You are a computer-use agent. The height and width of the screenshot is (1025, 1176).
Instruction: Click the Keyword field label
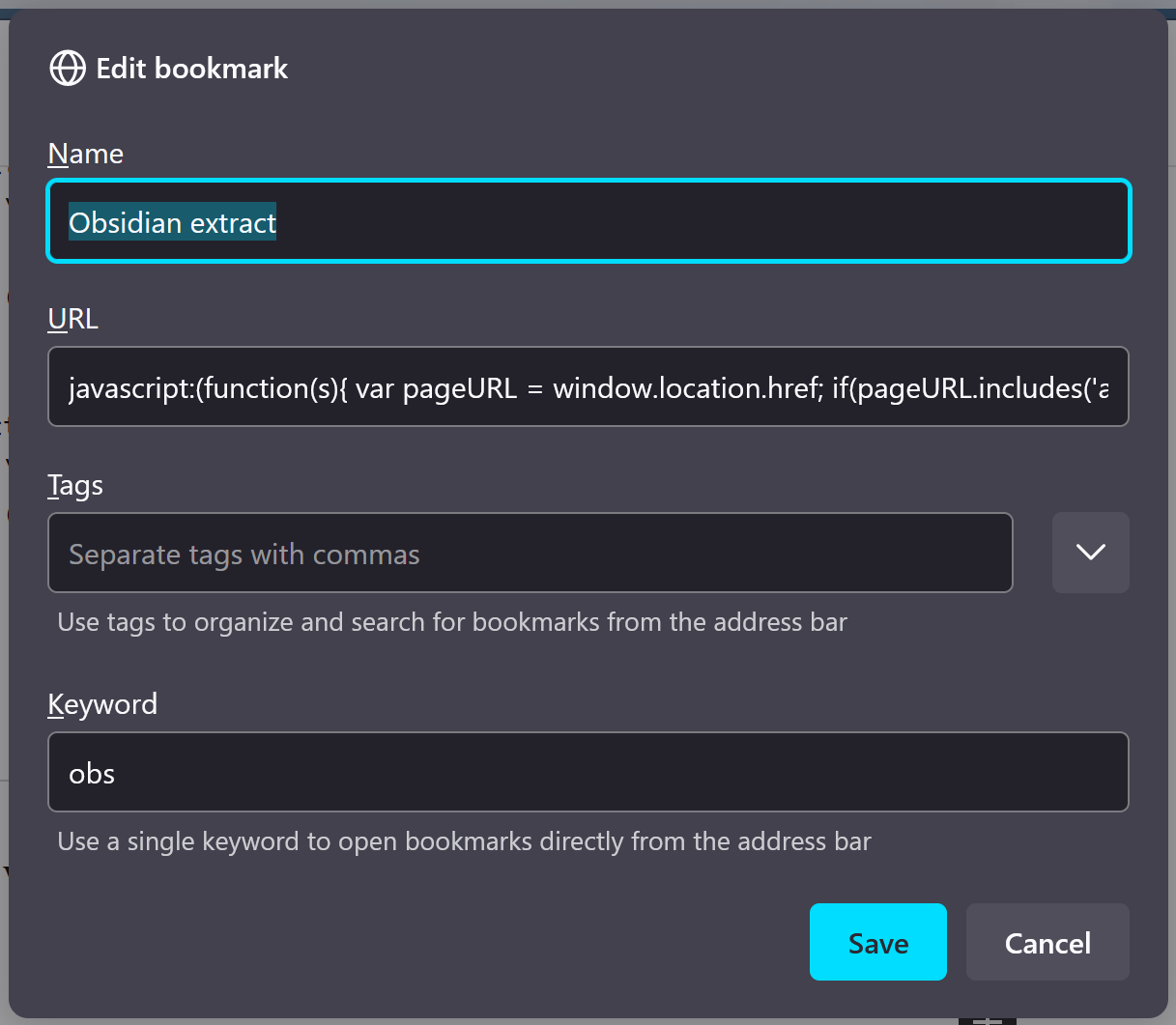coord(102,704)
